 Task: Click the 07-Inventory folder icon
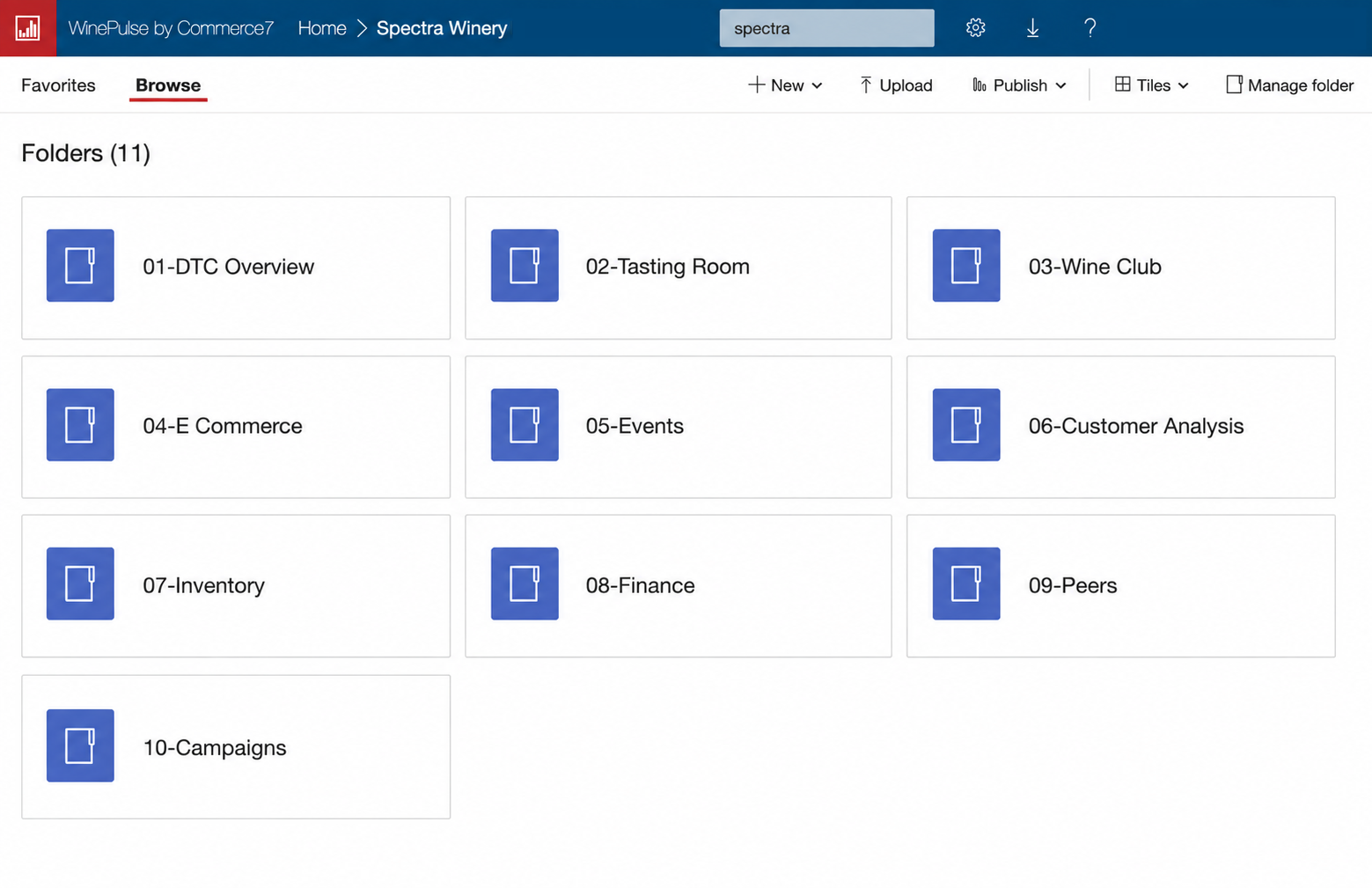[80, 583]
